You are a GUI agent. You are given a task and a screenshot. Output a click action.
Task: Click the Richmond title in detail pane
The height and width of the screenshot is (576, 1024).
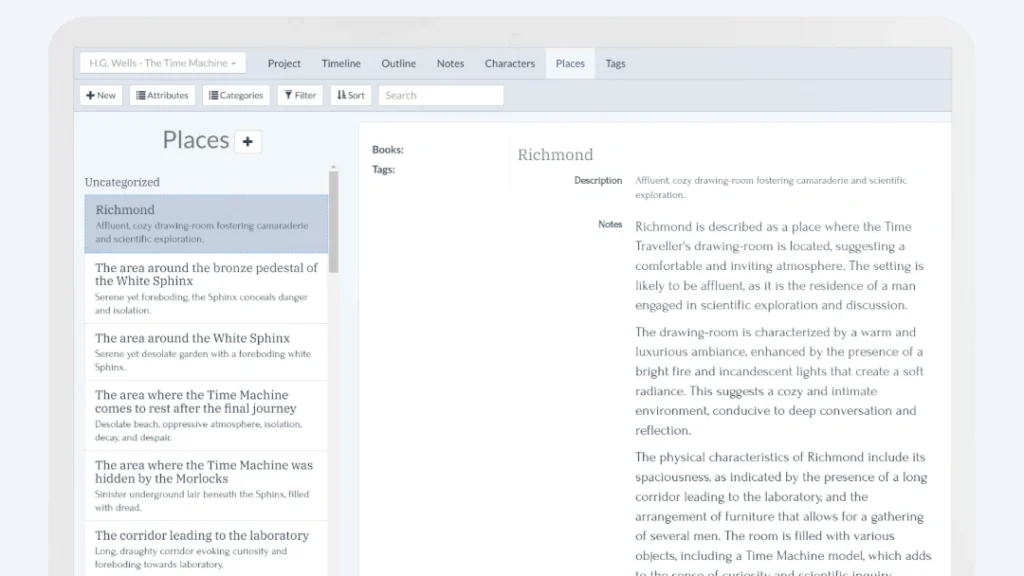555,155
